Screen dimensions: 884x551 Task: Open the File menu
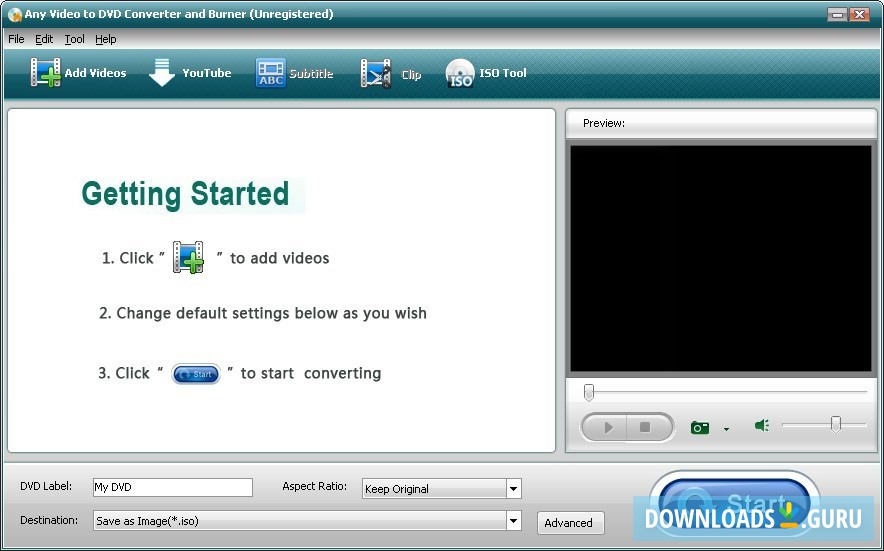point(16,39)
